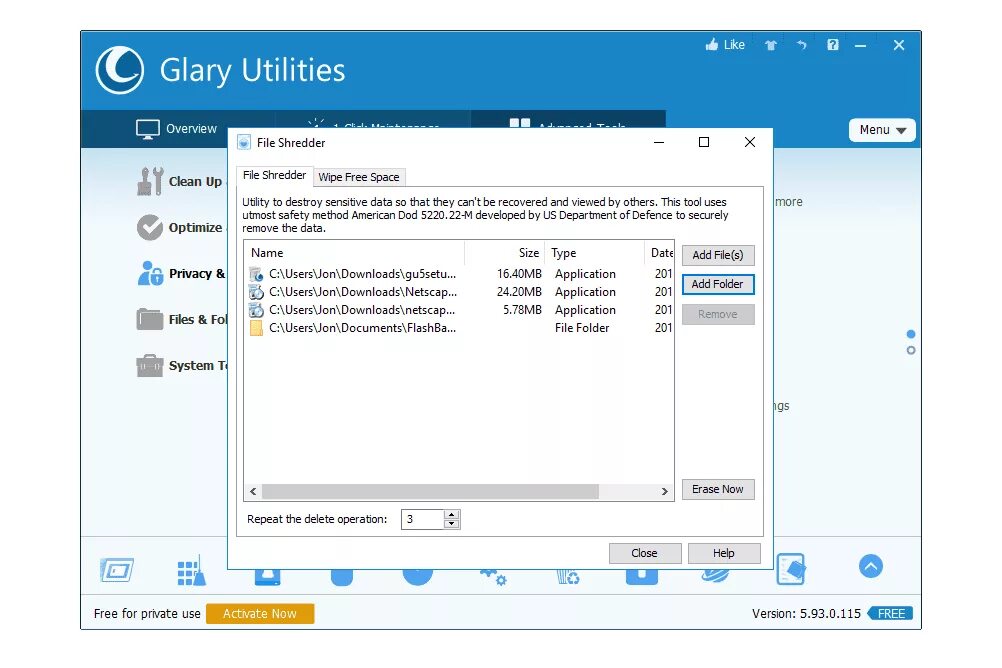This screenshot has height=668, width=1002.
Task: Select the Downloads\Netscap... 24.20MB row
Action: [x=459, y=292]
